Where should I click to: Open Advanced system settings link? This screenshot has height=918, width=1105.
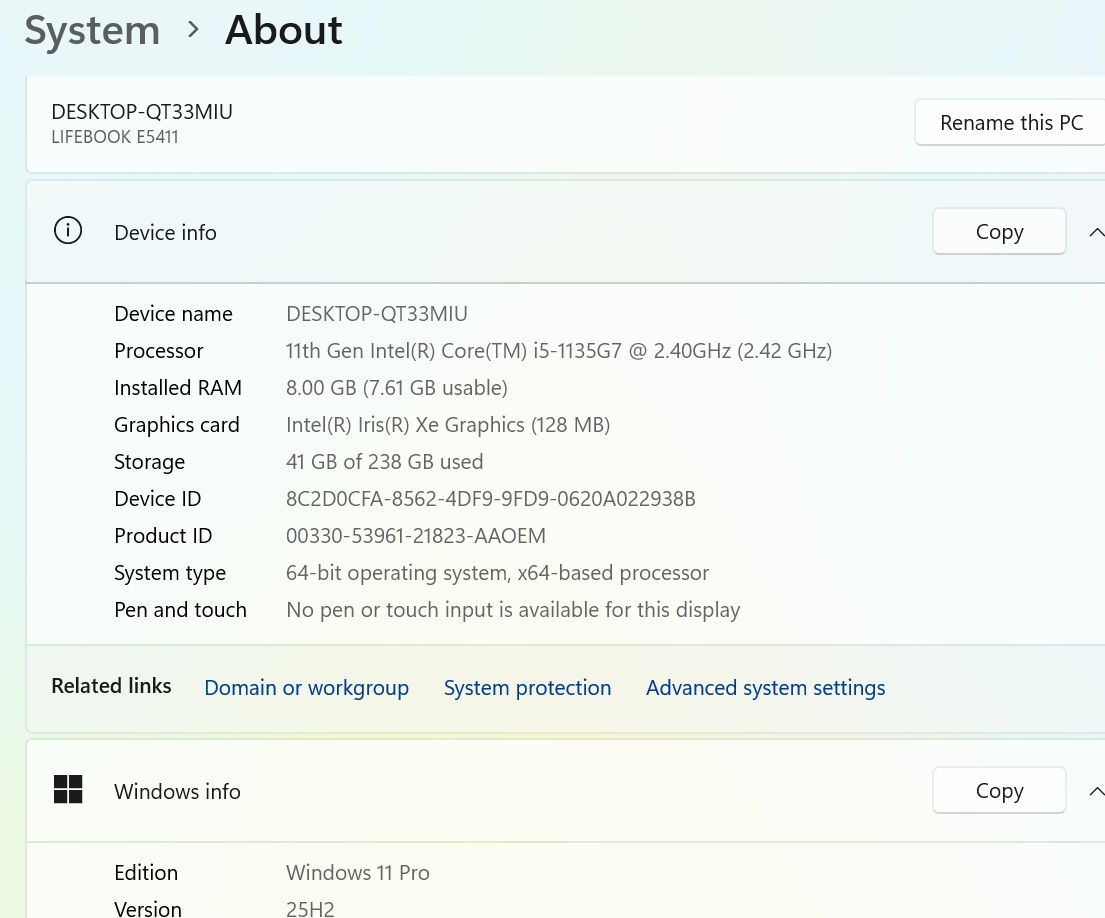pos(765,687)
